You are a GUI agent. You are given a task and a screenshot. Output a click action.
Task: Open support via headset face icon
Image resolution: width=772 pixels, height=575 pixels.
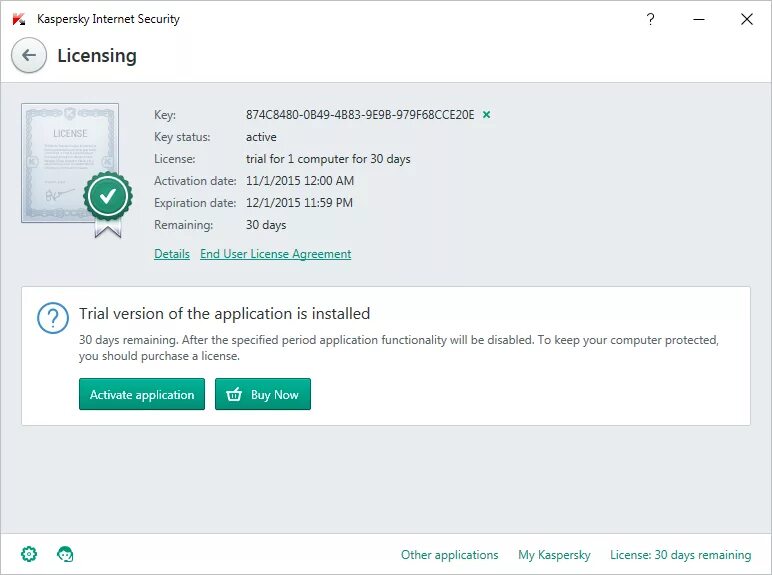click(65, 554)
